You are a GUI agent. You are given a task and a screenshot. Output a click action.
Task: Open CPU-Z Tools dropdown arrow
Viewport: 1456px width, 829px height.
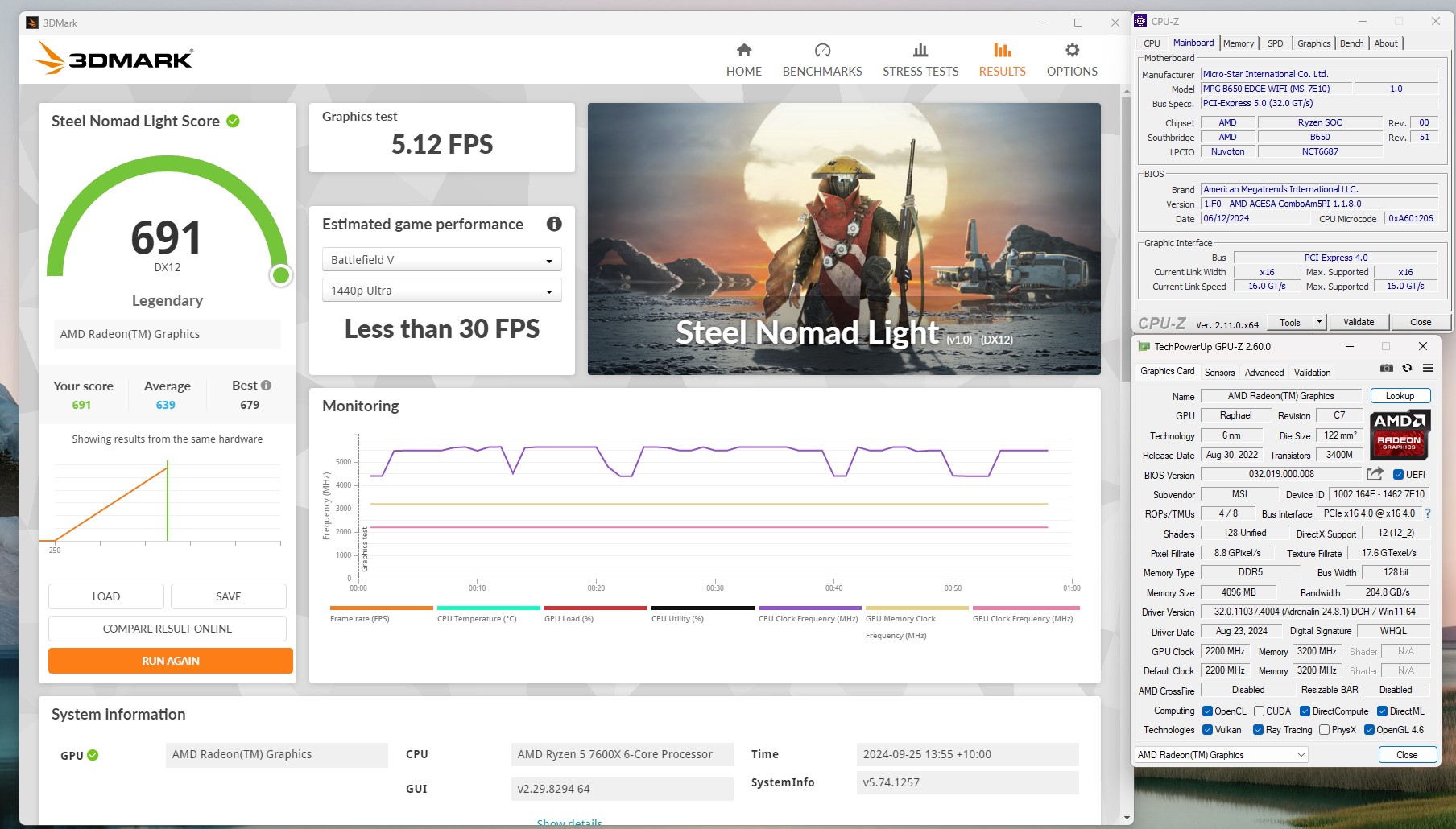pyautogui.click(x=1319, y=322)
